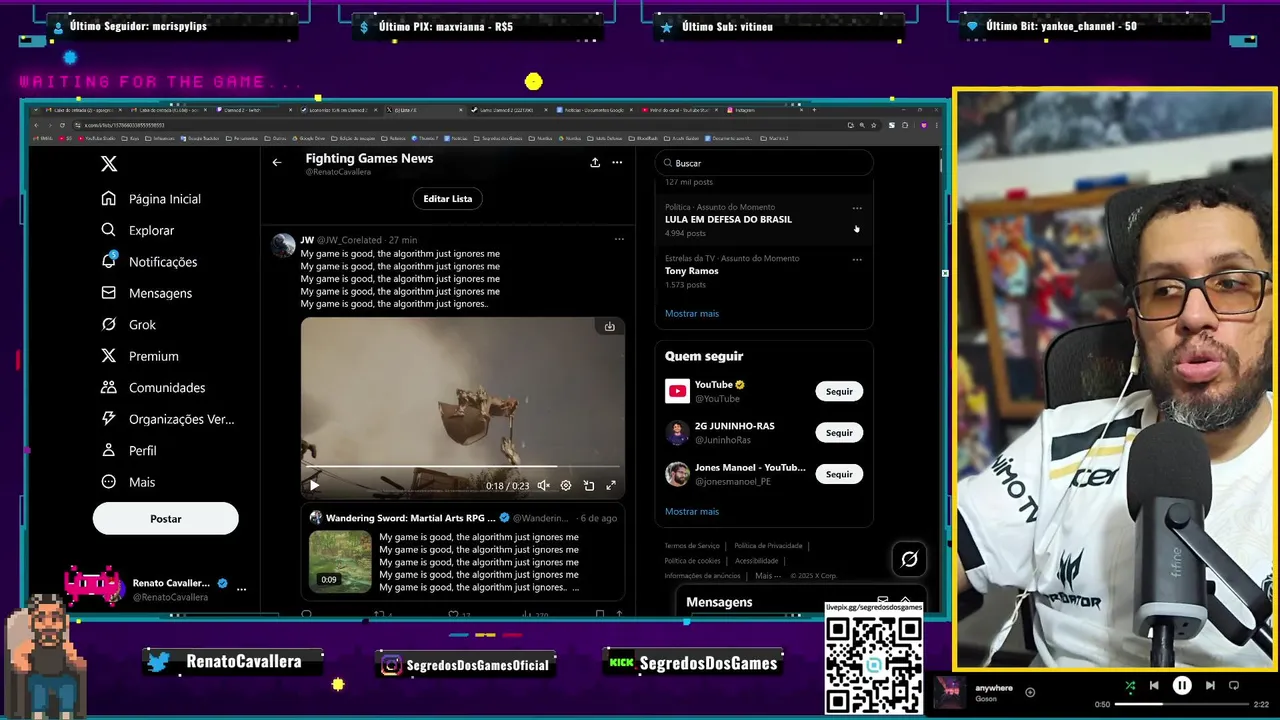This screenshot has width=1280, height=720.
Task: Click the Editar Lista button
Action: pyautogui.click(x=447, y=198)
